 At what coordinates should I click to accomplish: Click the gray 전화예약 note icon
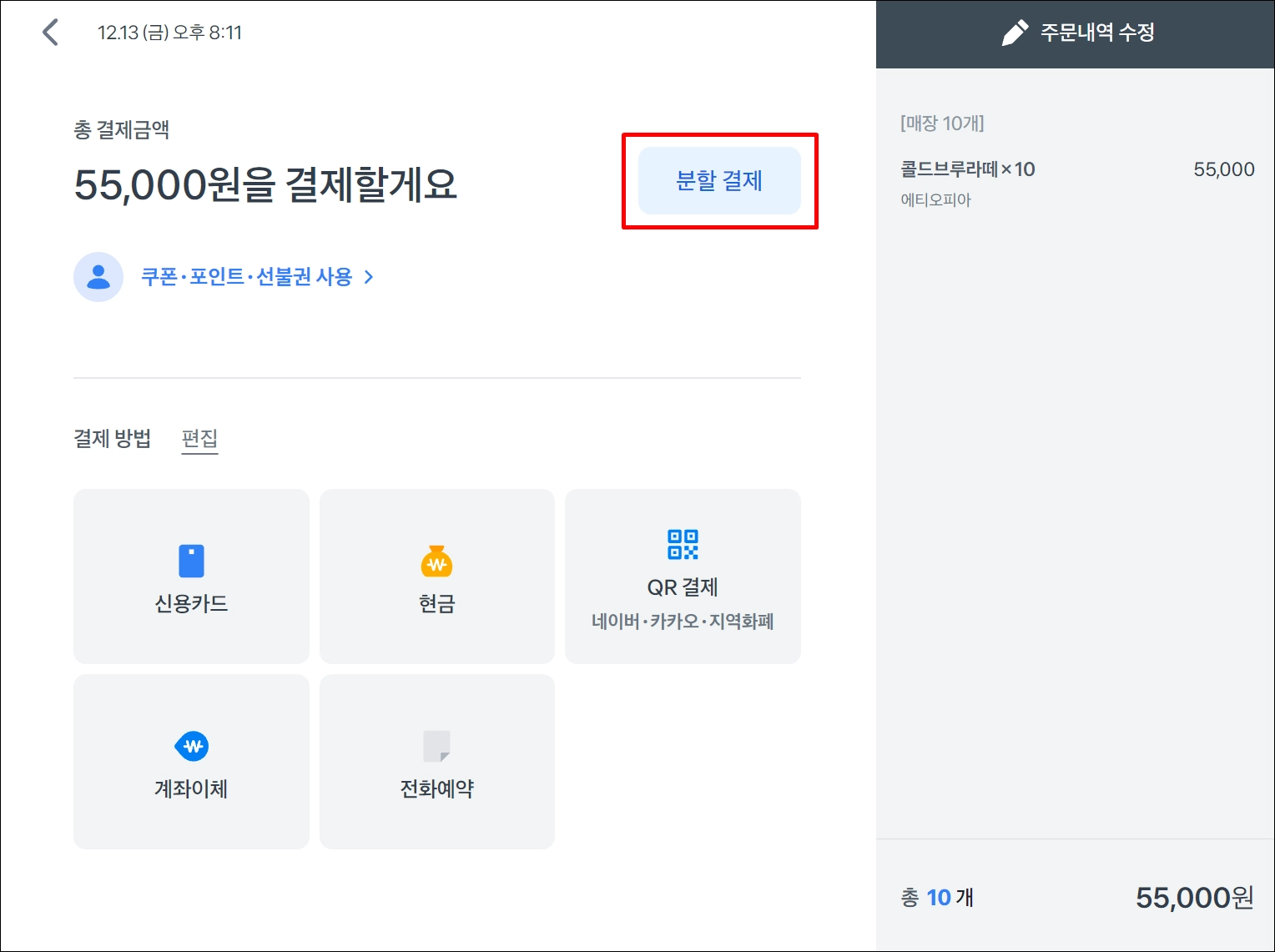(x=436, y=746)
